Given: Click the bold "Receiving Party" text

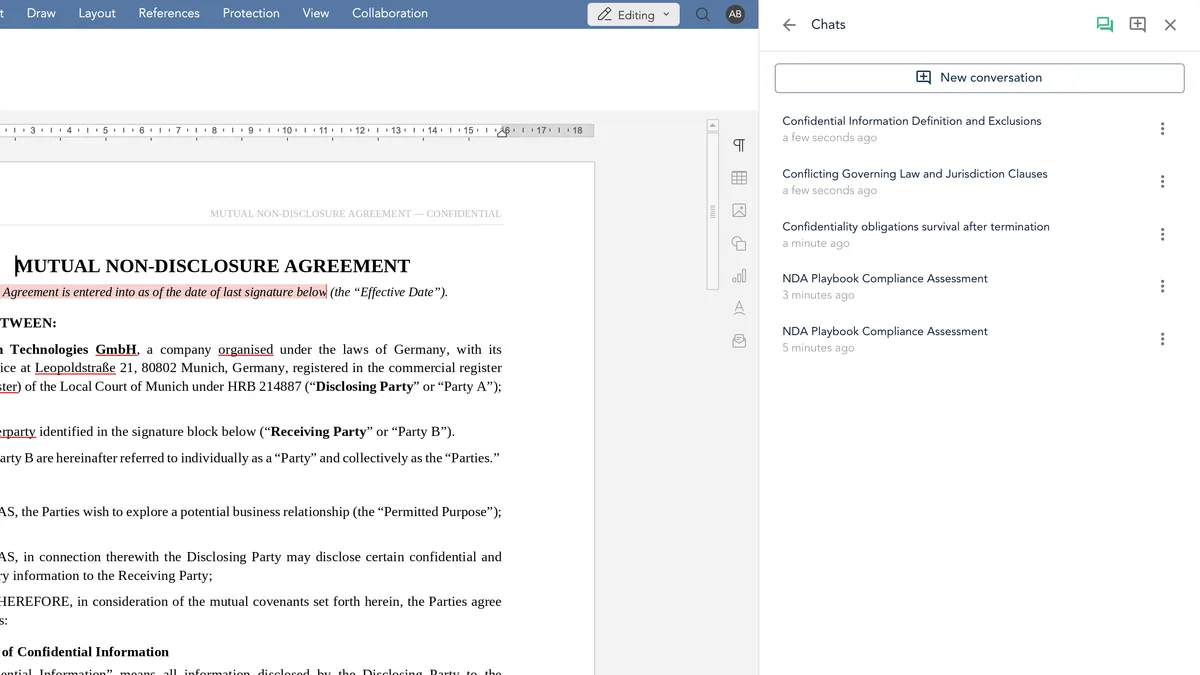Looking at the screenshot, I should click(x=318, y=432).
